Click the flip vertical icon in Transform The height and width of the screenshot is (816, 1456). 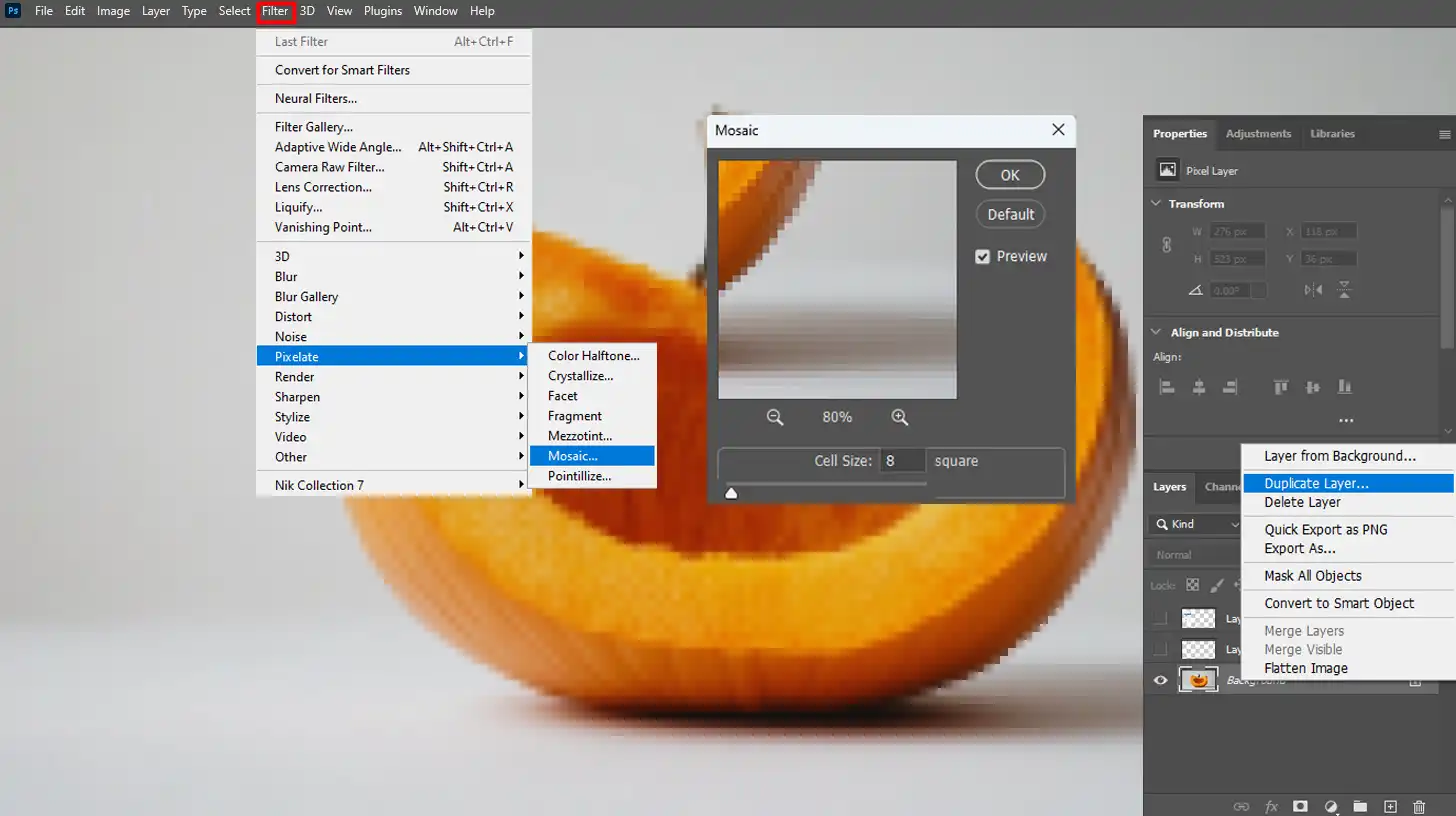[x=1344, y=290]
